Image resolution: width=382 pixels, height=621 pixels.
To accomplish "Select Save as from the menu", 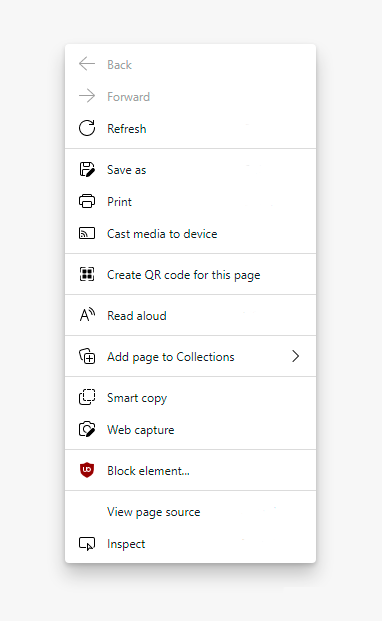I will pyautogui.click(x=190, y=170).
